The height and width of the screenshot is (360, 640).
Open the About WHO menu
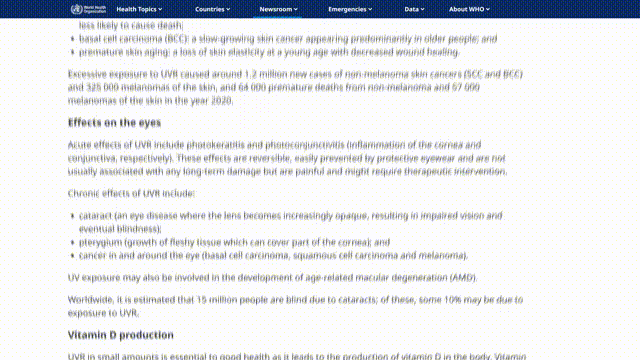[x=469, y=9]
